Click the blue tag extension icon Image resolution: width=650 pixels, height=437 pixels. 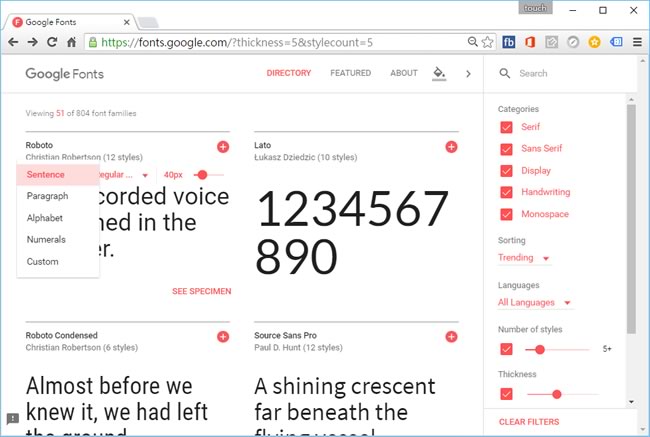(x=616, y=42)
